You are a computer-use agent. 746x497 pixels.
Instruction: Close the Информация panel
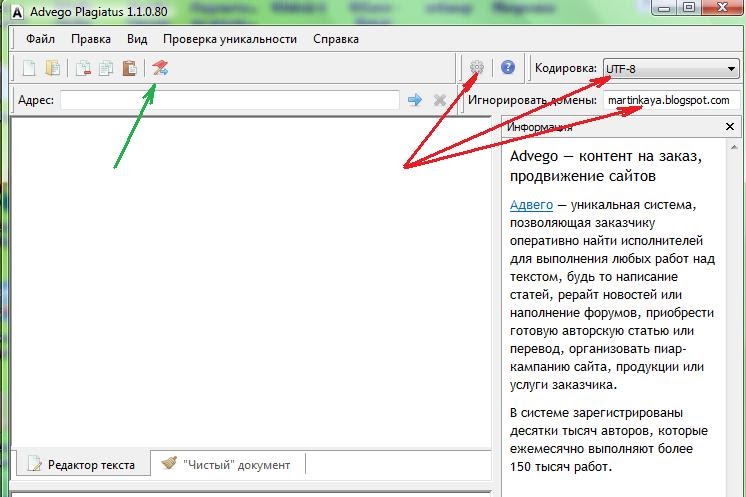730,127
